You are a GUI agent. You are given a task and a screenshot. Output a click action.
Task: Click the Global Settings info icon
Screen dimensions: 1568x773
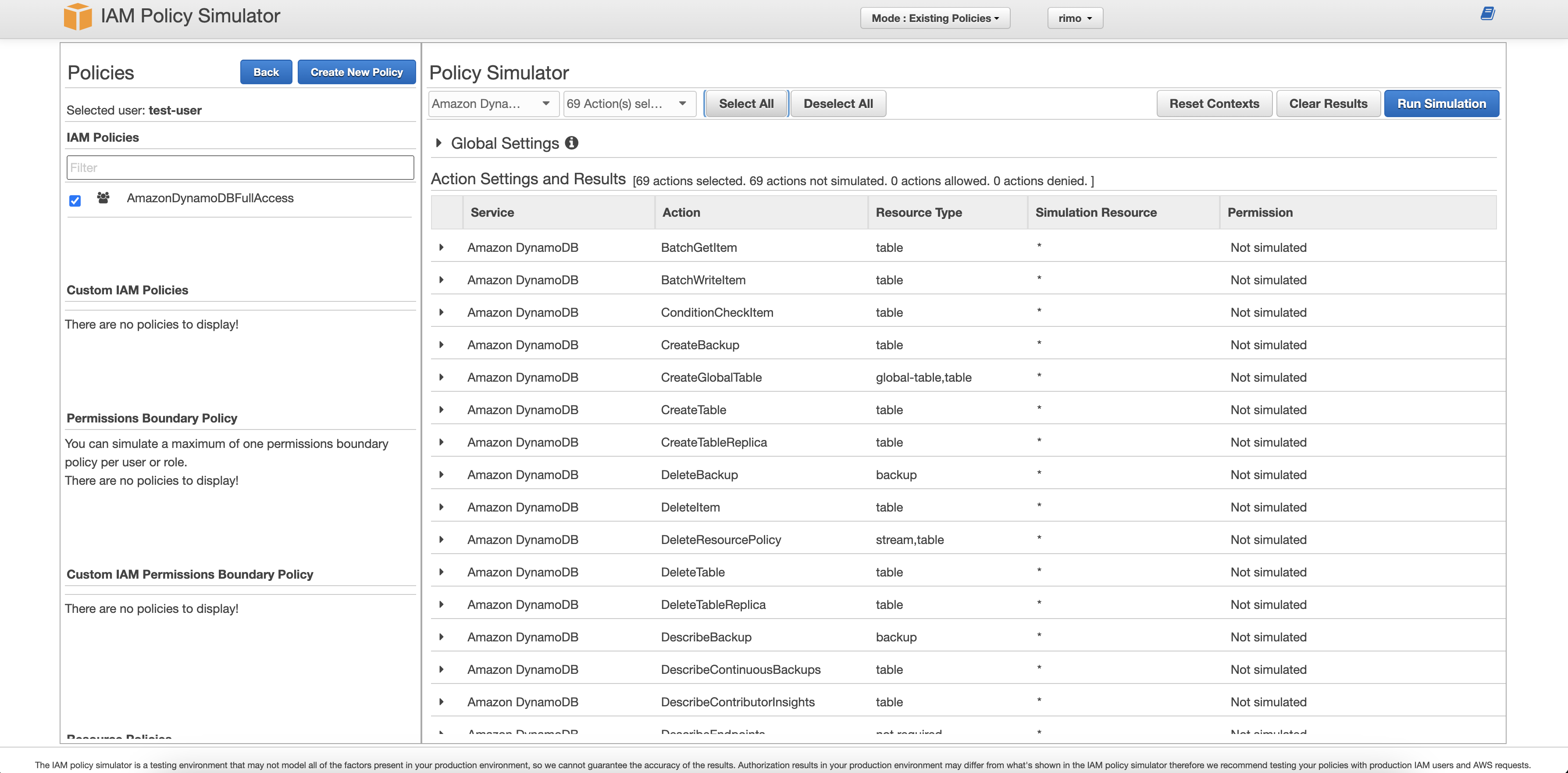tap(571, 143)
